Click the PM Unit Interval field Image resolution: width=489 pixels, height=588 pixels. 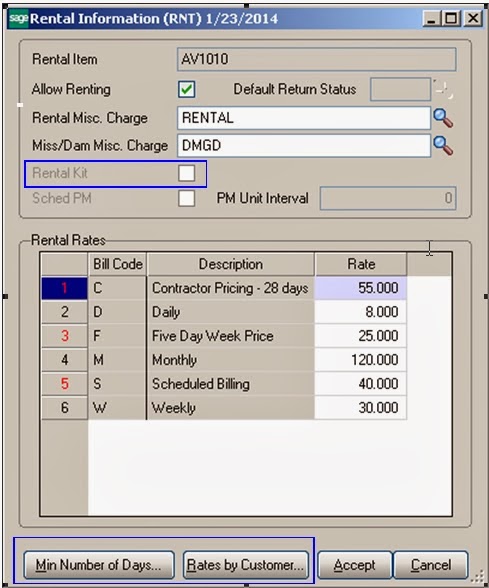tap(388, 198)
